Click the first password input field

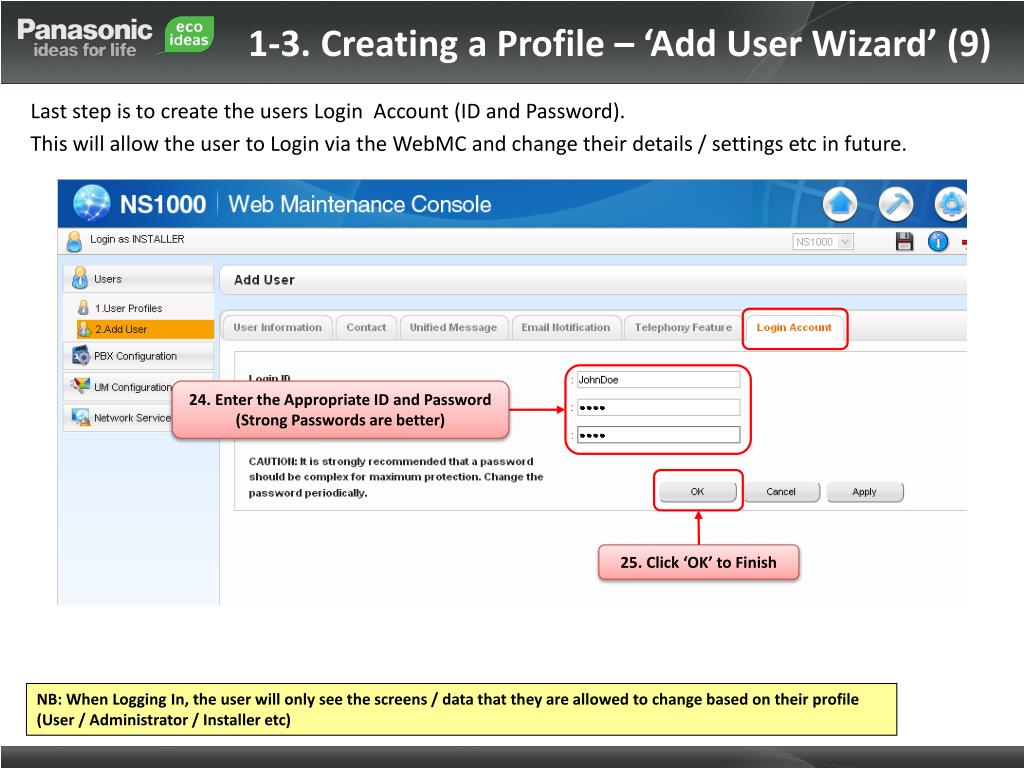658,408
